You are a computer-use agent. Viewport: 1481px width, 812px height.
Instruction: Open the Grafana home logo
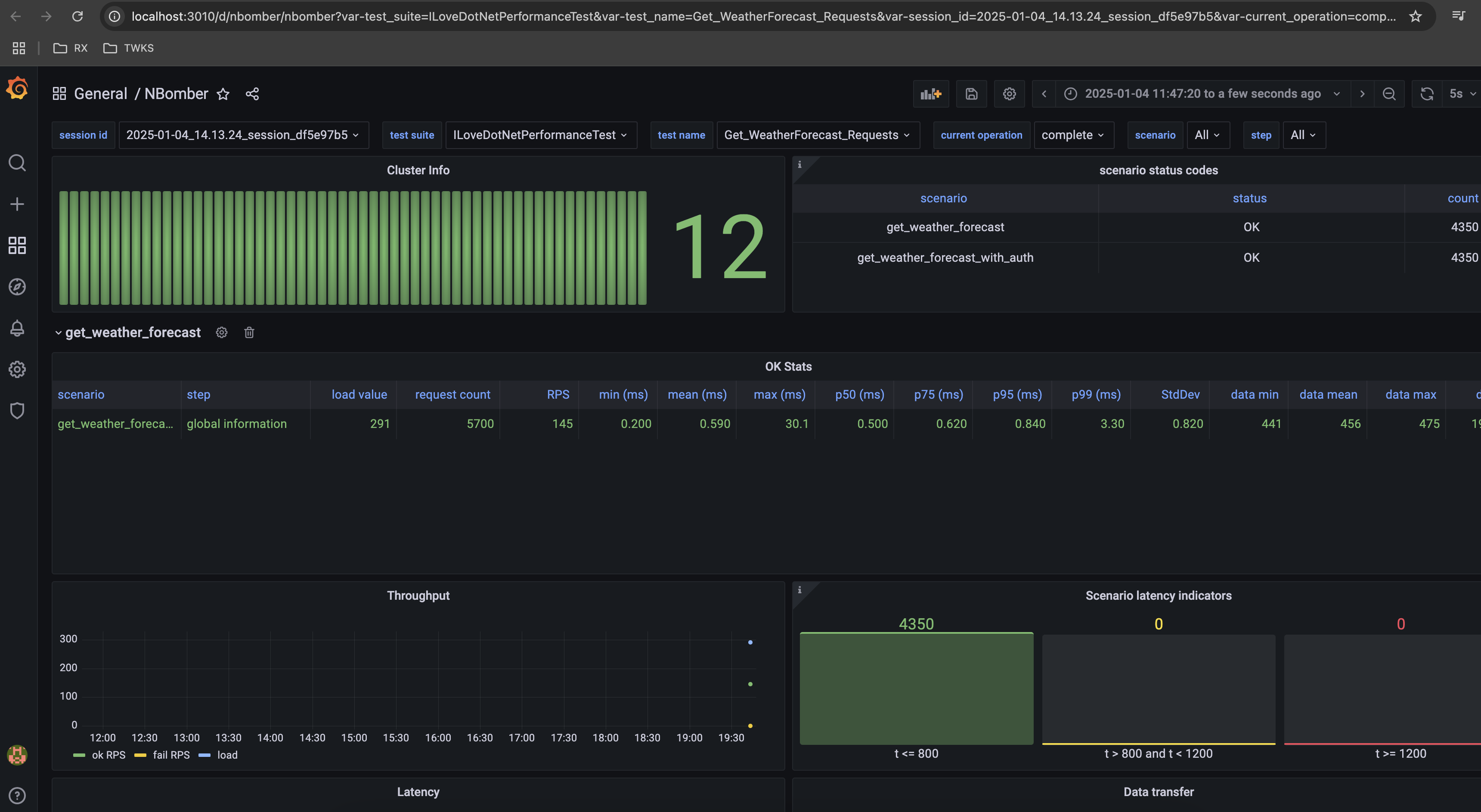tap(17, 89)
